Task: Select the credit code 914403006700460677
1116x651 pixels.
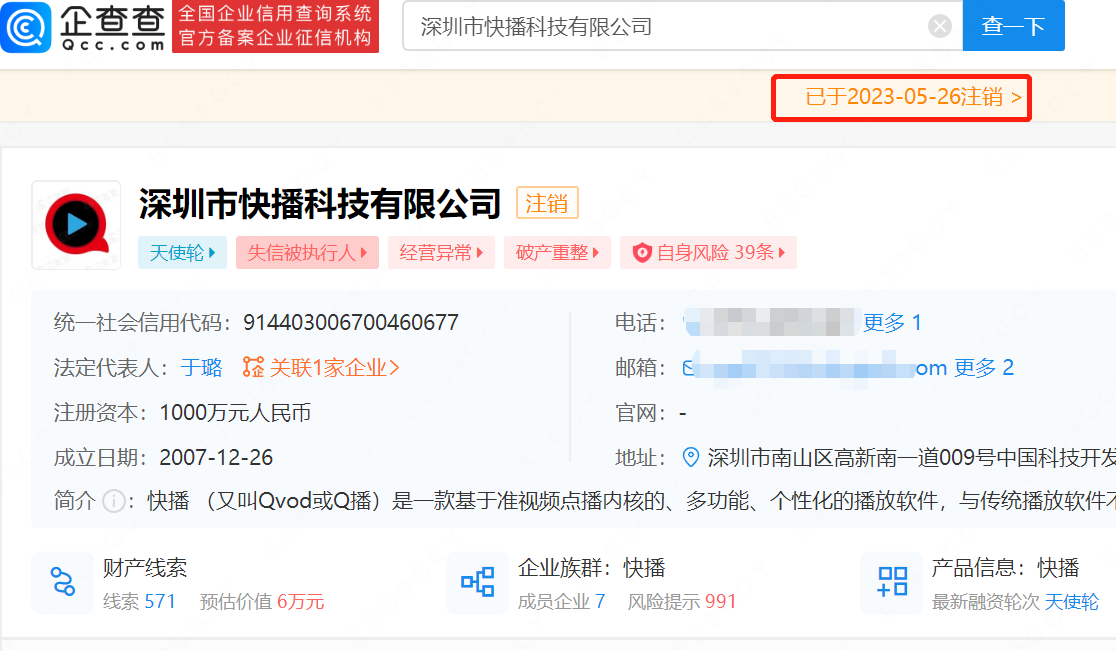Action: point(351,322)
